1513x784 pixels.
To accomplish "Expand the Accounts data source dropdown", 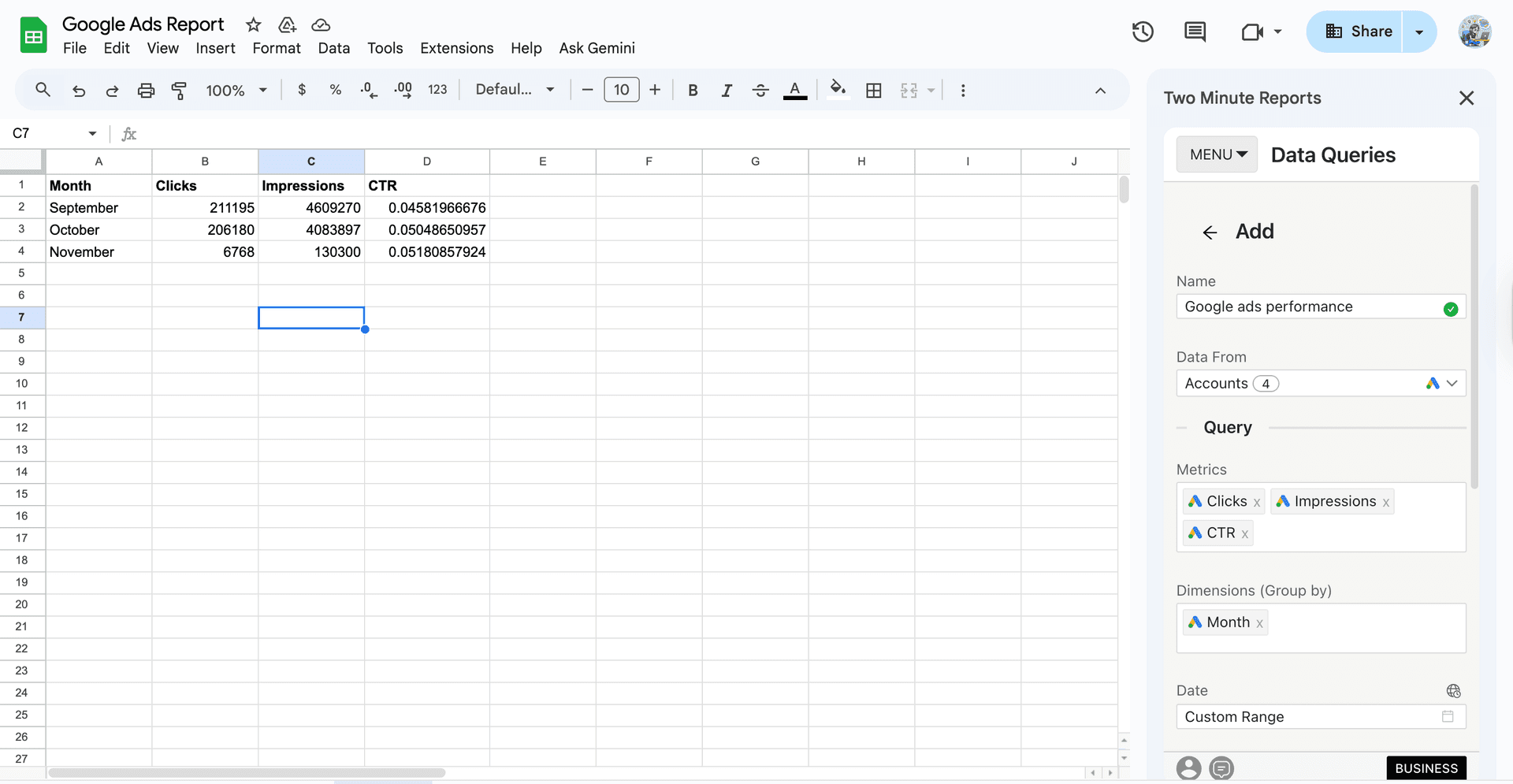I will coord(1452,384).
